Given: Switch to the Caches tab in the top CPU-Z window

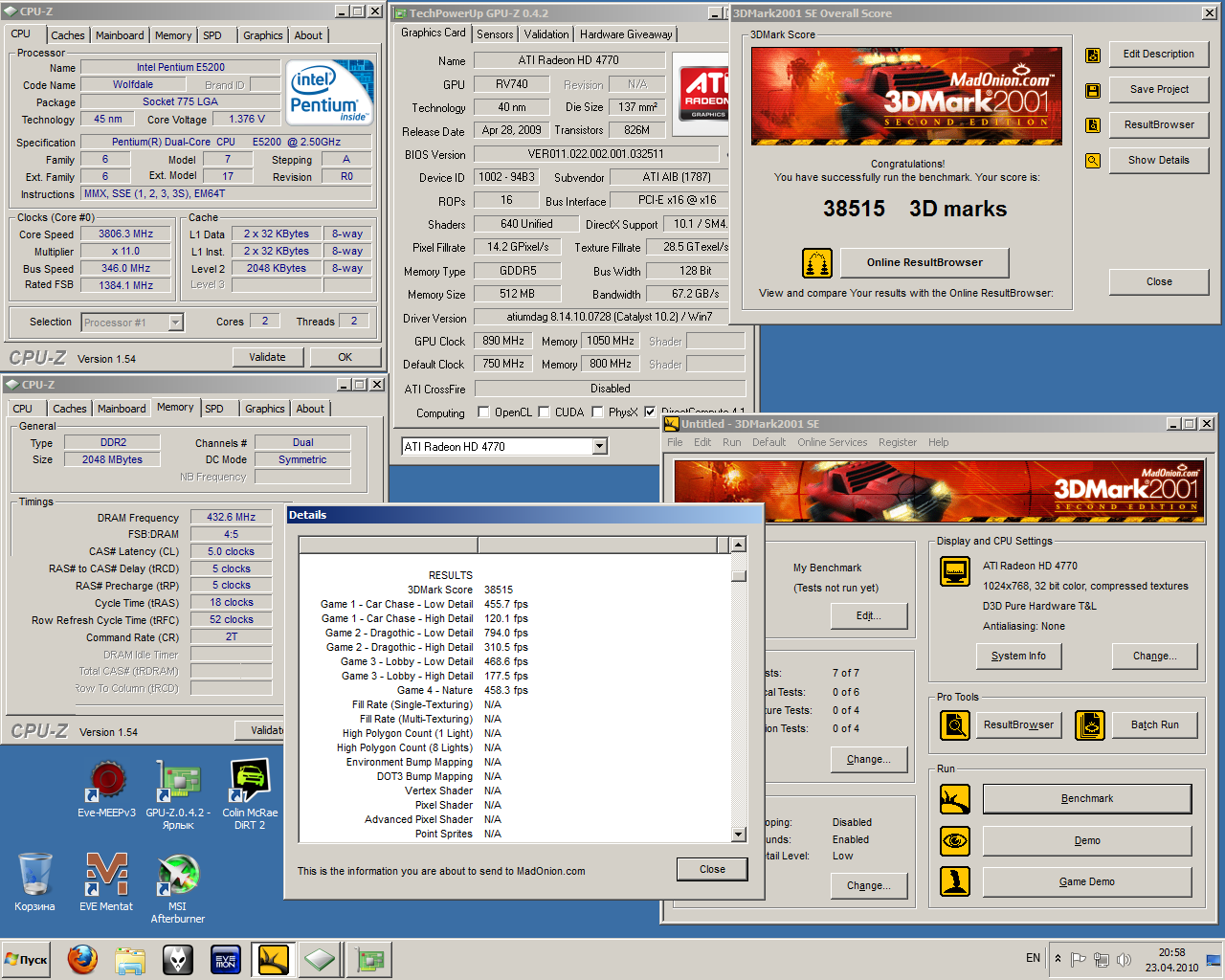Looking at the screenshot, I should coord(67,35).
